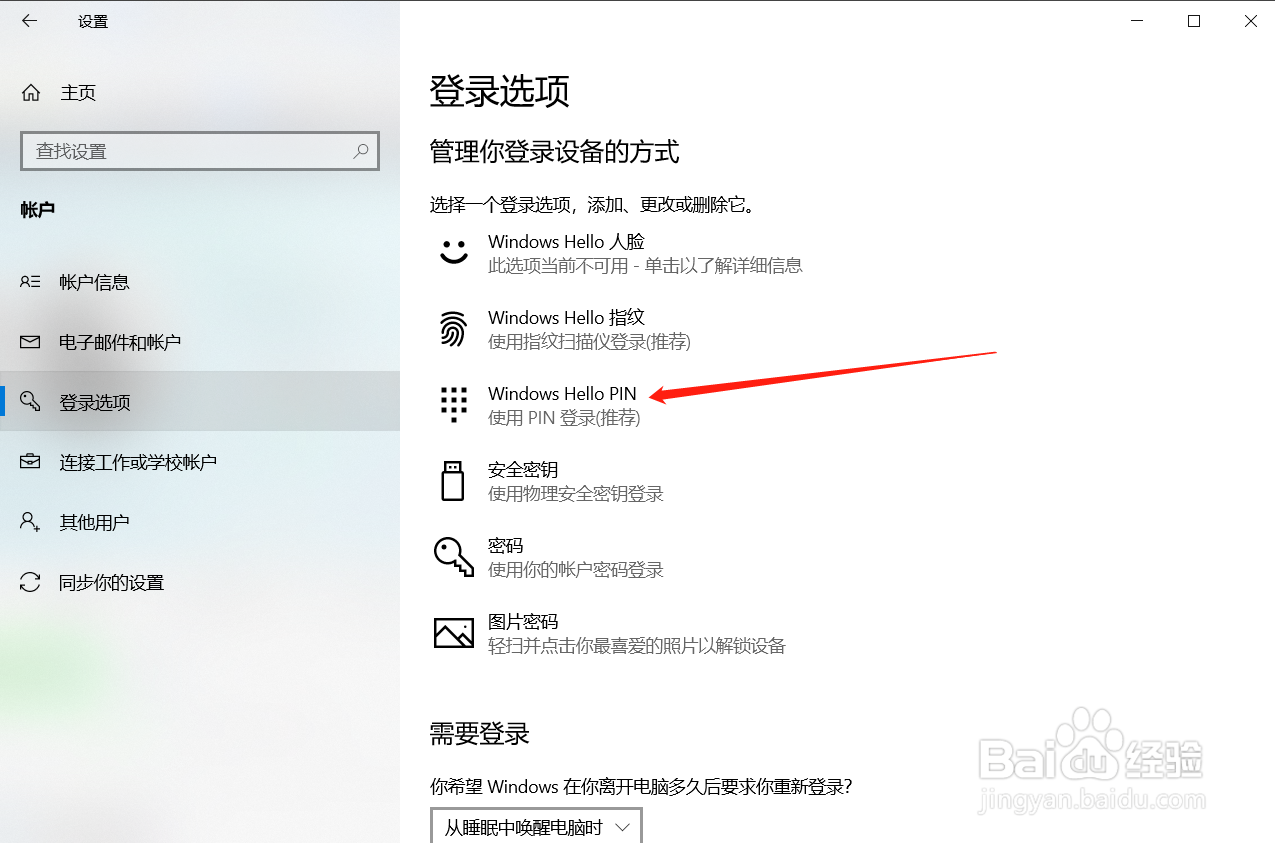The height and width of the screenshot is (843, 1275).
Task: Click the sync arrows icon for 同步你的设置
Action: point(31,582)
